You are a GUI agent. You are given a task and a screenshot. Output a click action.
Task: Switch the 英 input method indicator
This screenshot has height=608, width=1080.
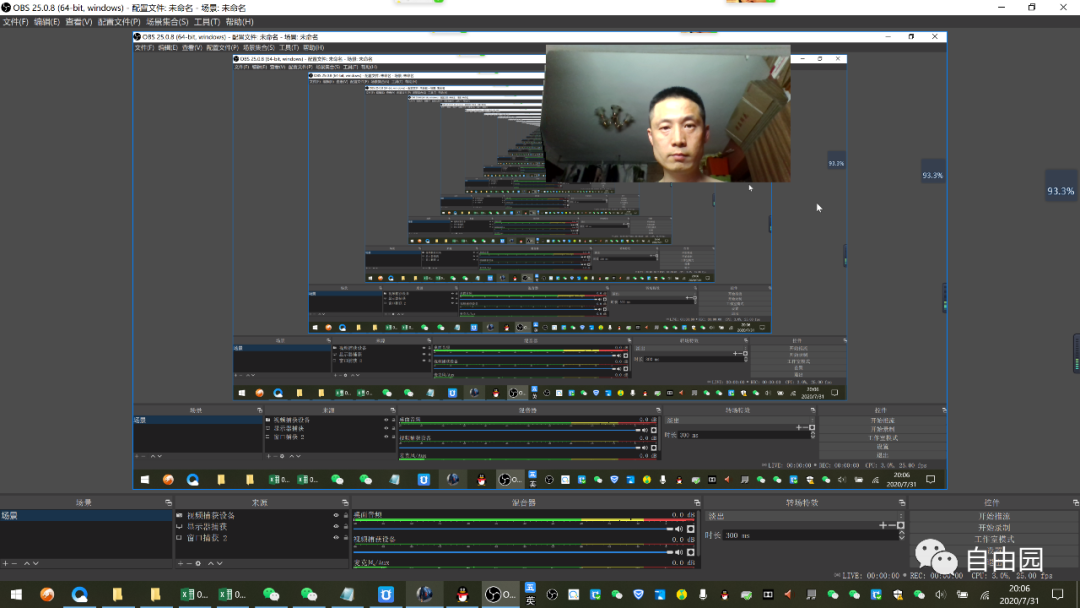[x=530, y=600]
